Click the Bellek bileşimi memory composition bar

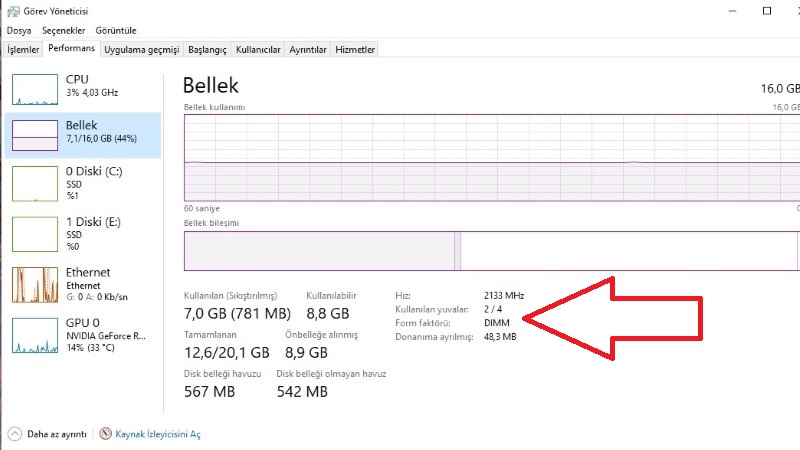click(492, 251)
